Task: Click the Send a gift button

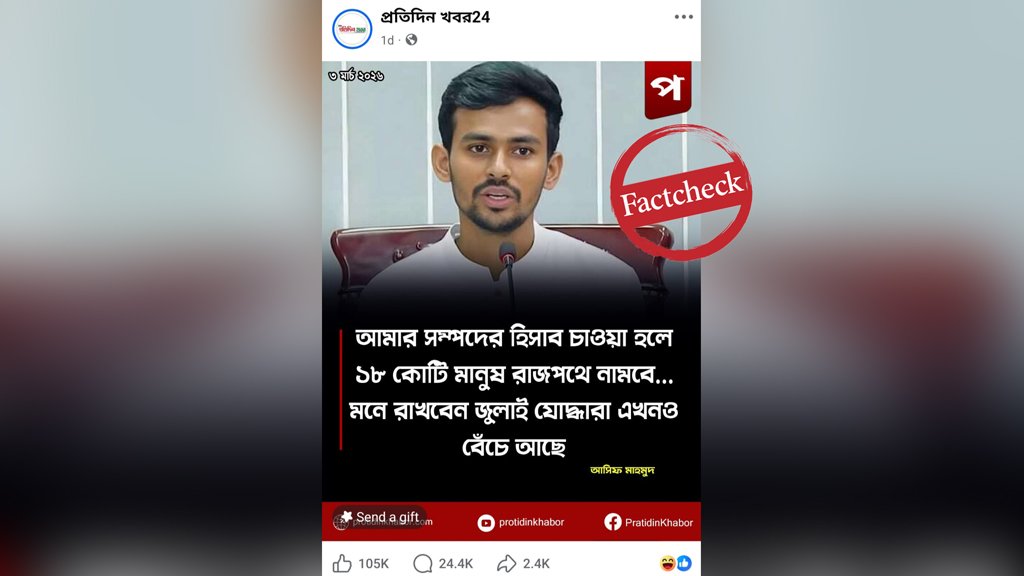Action: point(379,517)
